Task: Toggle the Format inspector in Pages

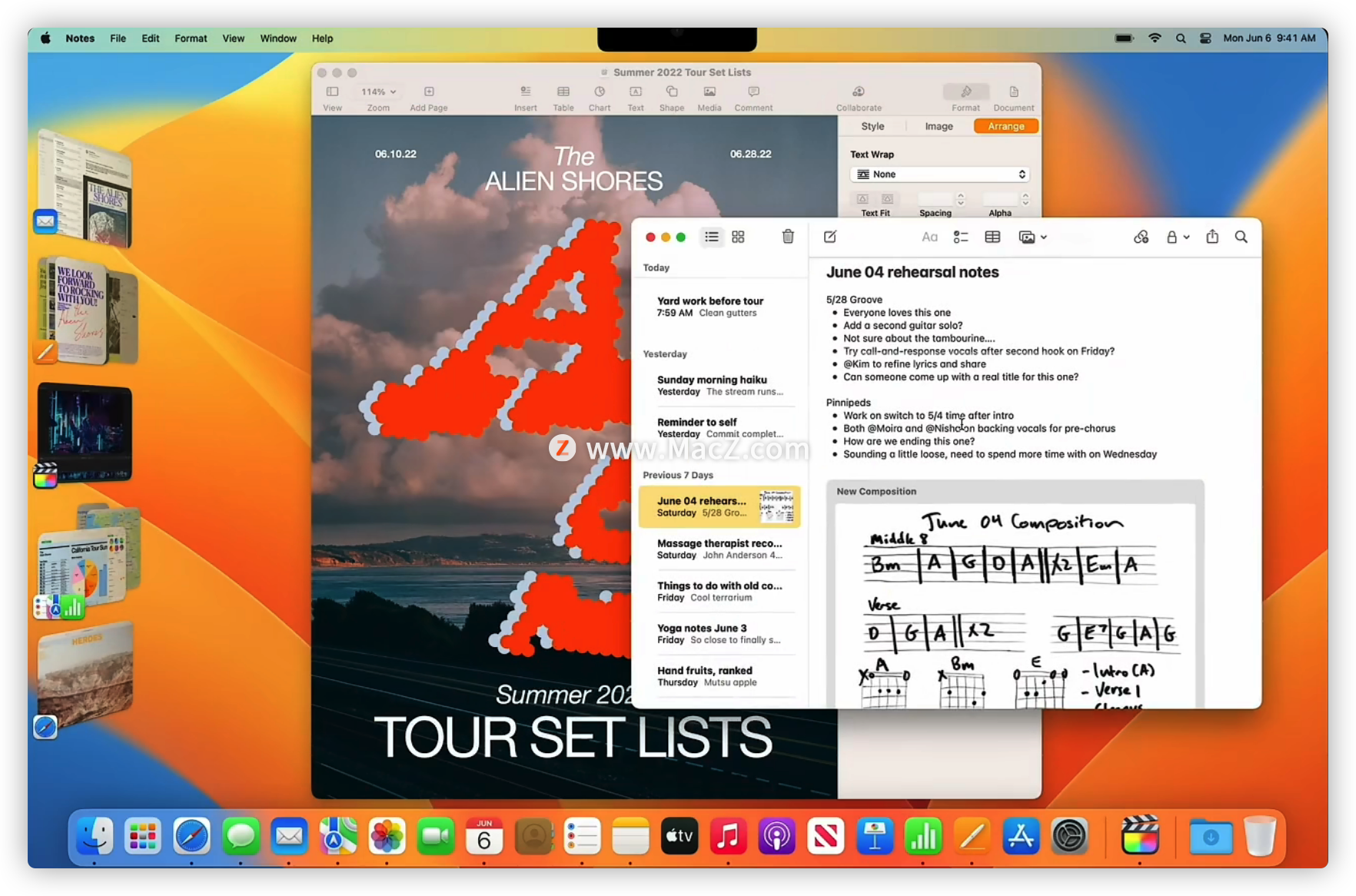Action: 966,98
